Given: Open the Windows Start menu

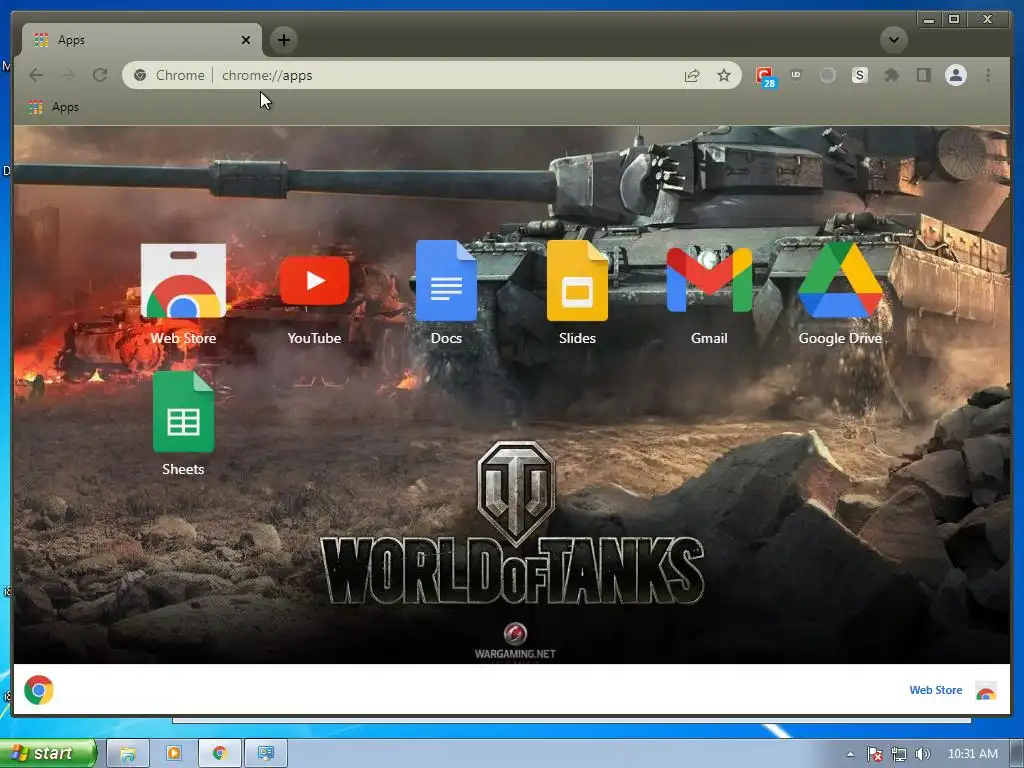Looking at the screenshot, I should 48,753.
